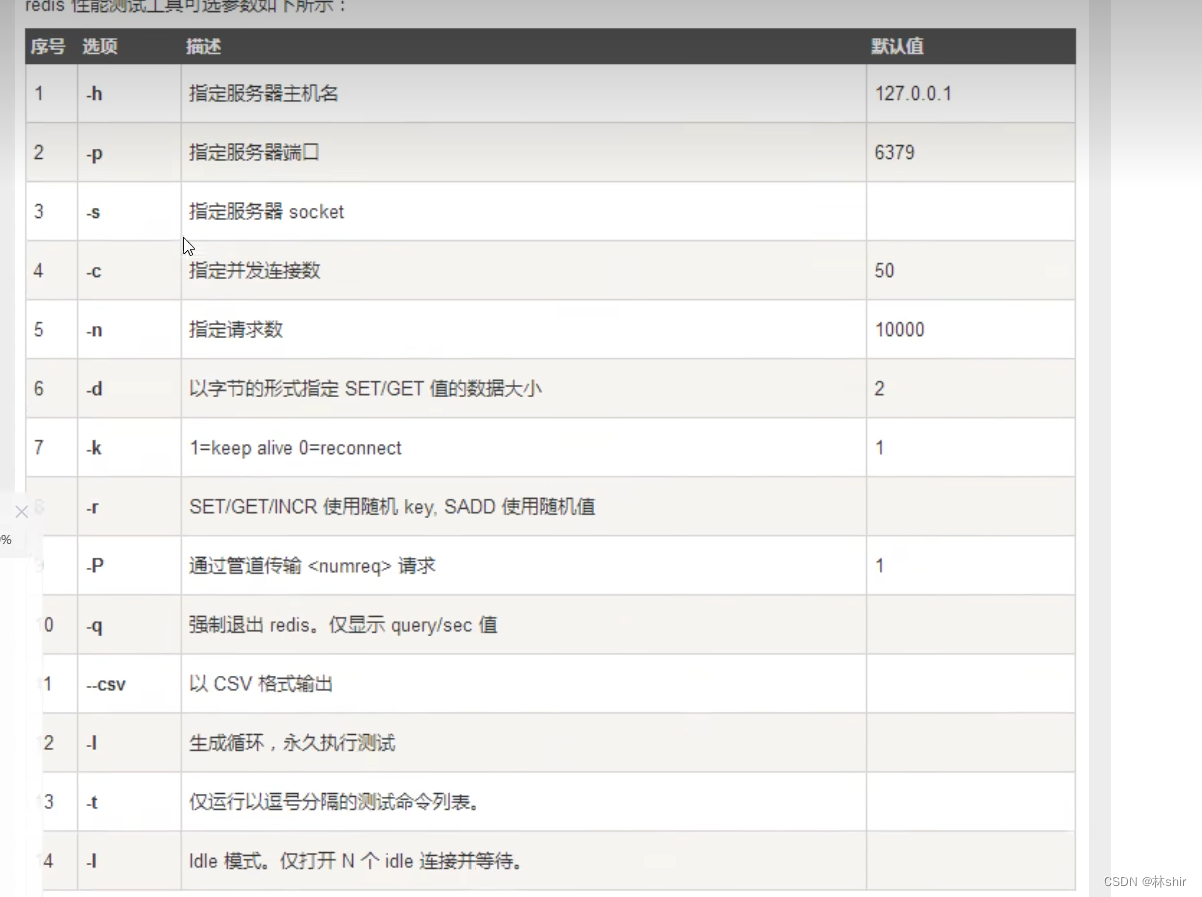Click default value 6379
1202x897 pixels.
(894, 153)
